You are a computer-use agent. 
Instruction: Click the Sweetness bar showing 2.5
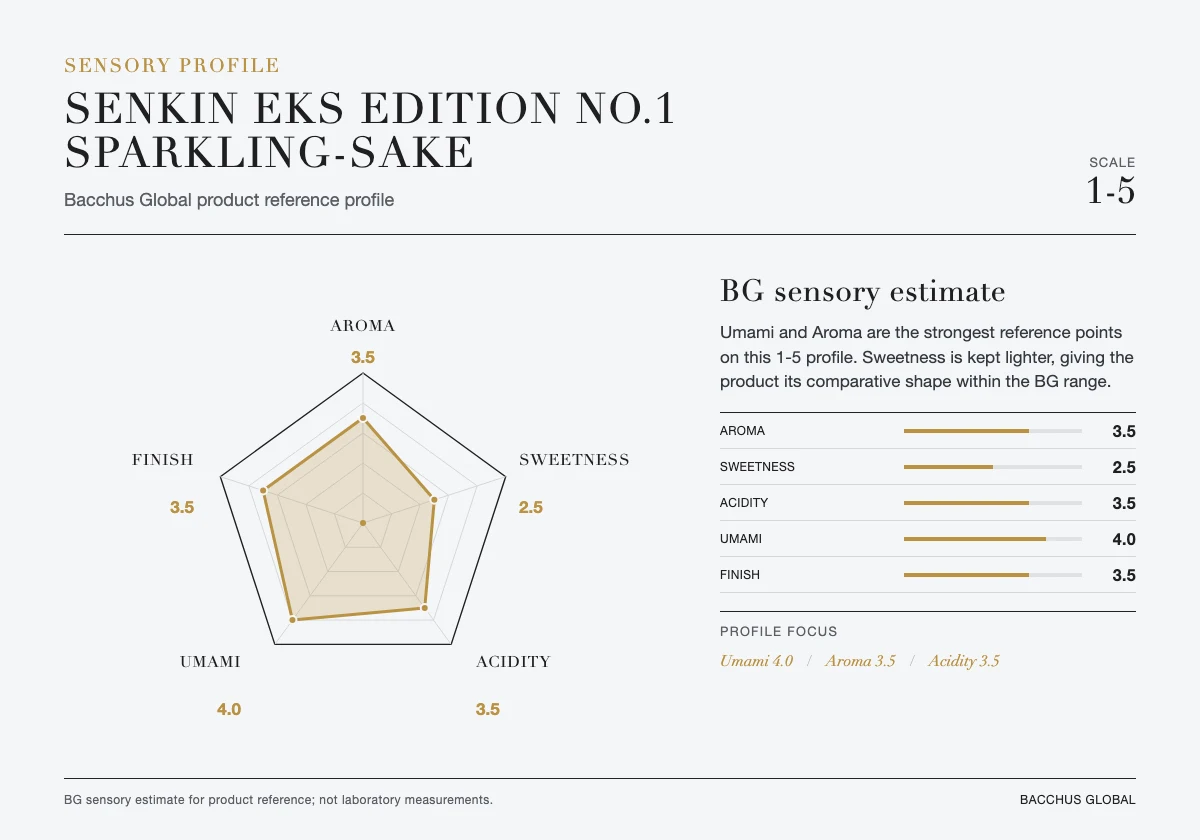(x=993, y=467)
